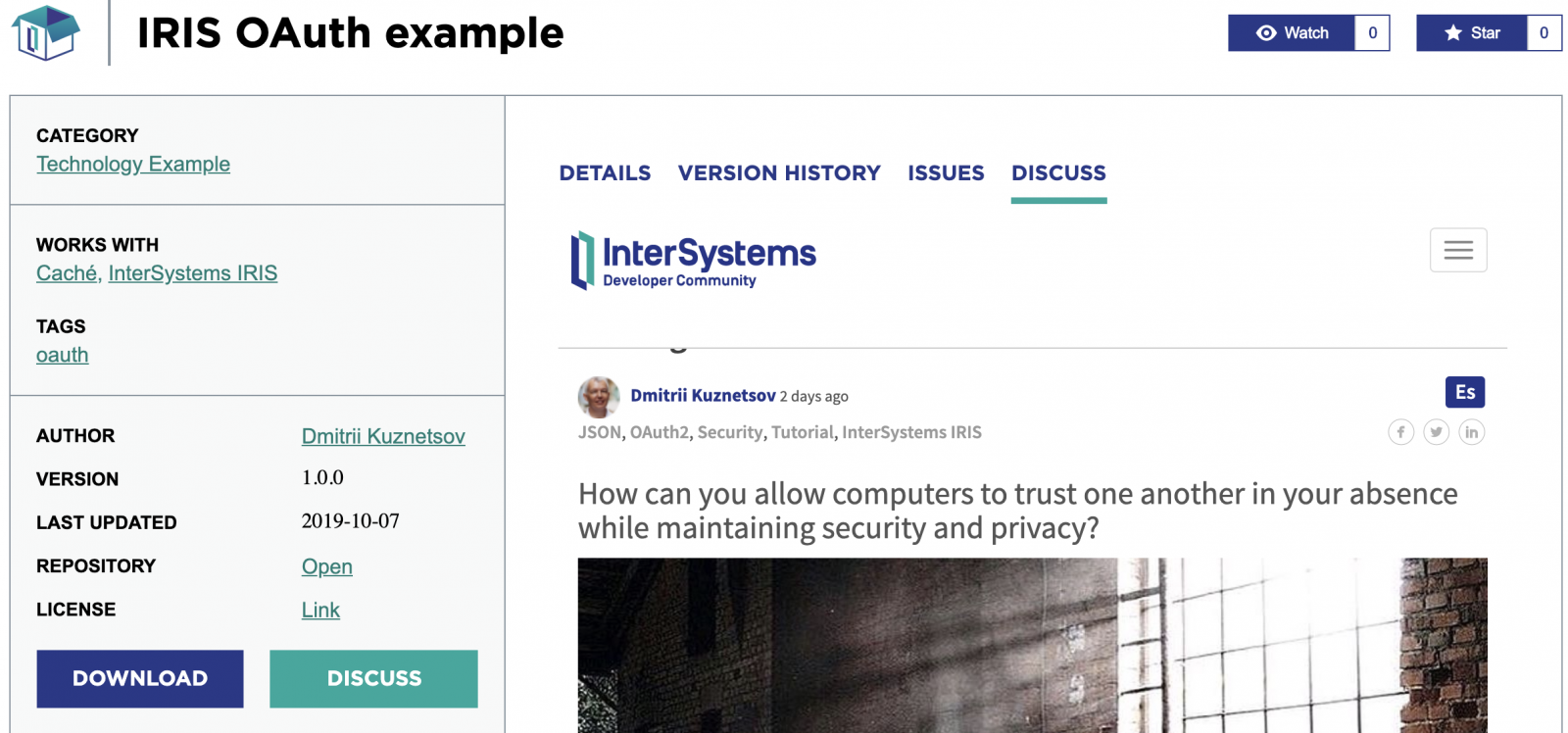Image resolution: width=1568 pixels, height=733 pixels.
Task: Go to the Issues tab
Action: tap(946, 173)
